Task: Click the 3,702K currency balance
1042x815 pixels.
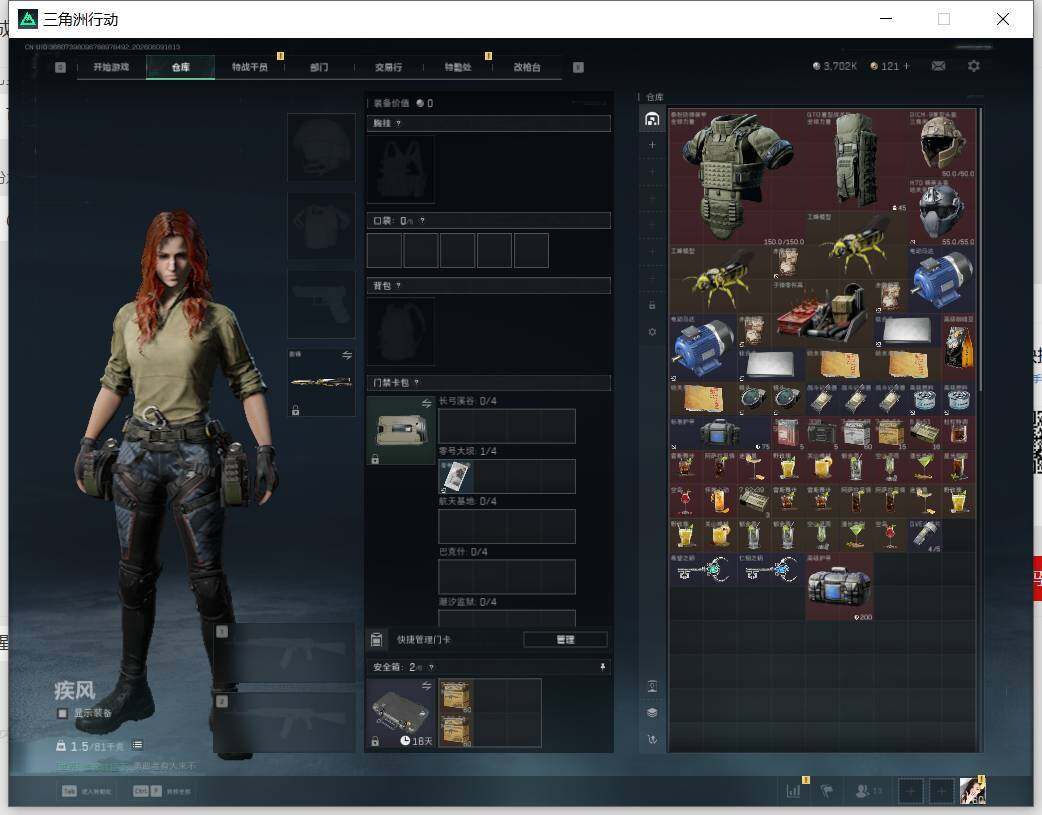Action: 835,66
